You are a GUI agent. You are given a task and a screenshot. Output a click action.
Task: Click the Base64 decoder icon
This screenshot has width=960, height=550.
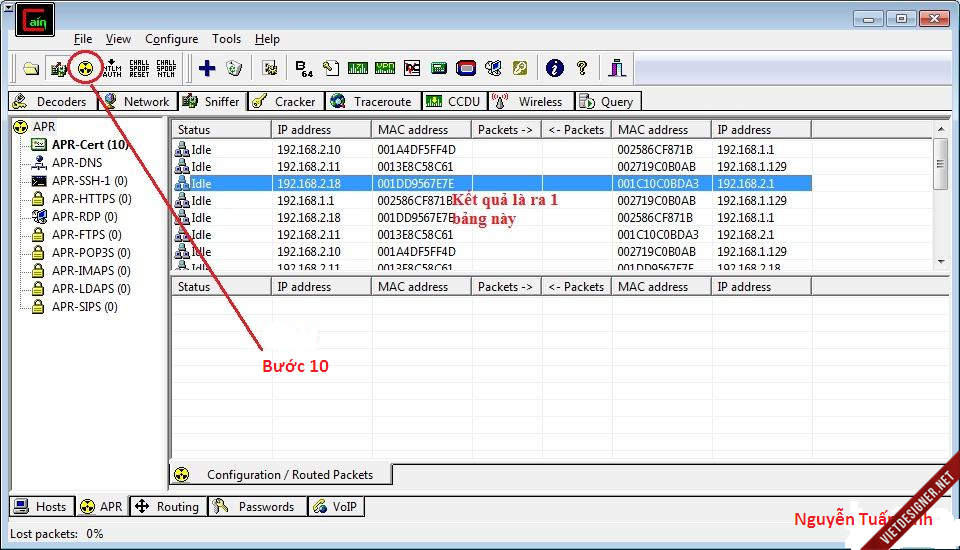[304, 68]
